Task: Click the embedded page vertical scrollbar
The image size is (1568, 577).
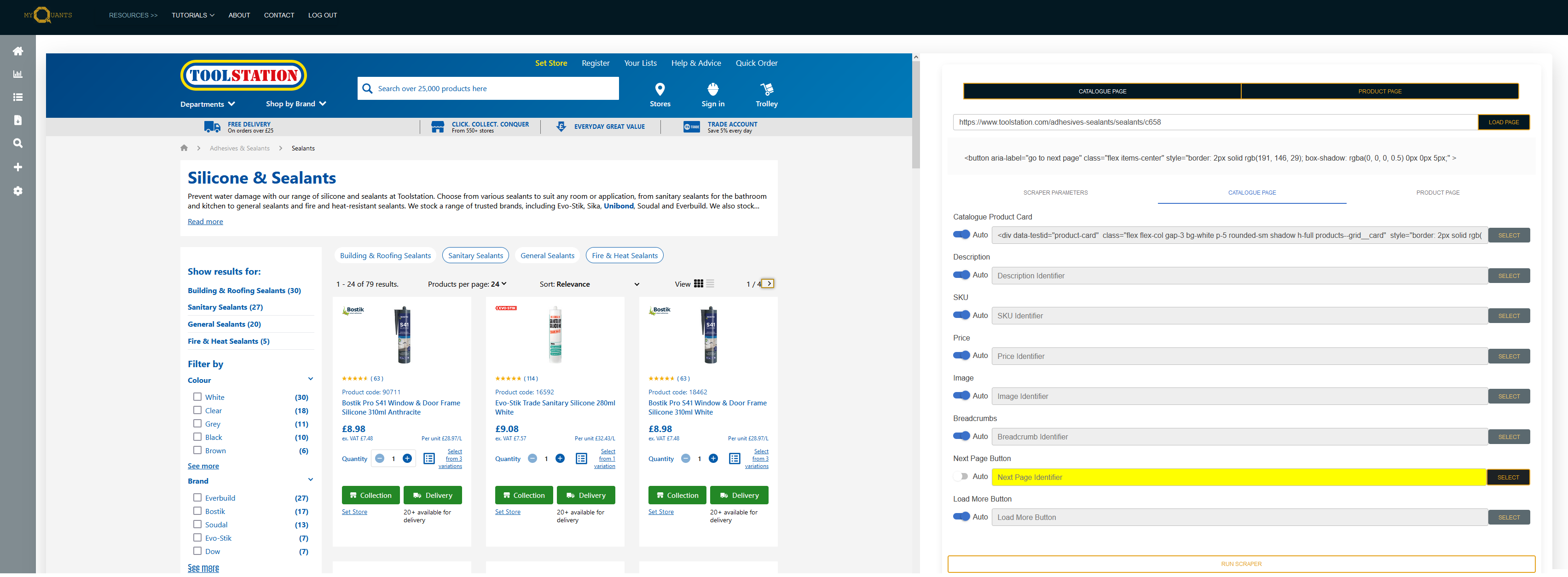Action: click(915, 115)
